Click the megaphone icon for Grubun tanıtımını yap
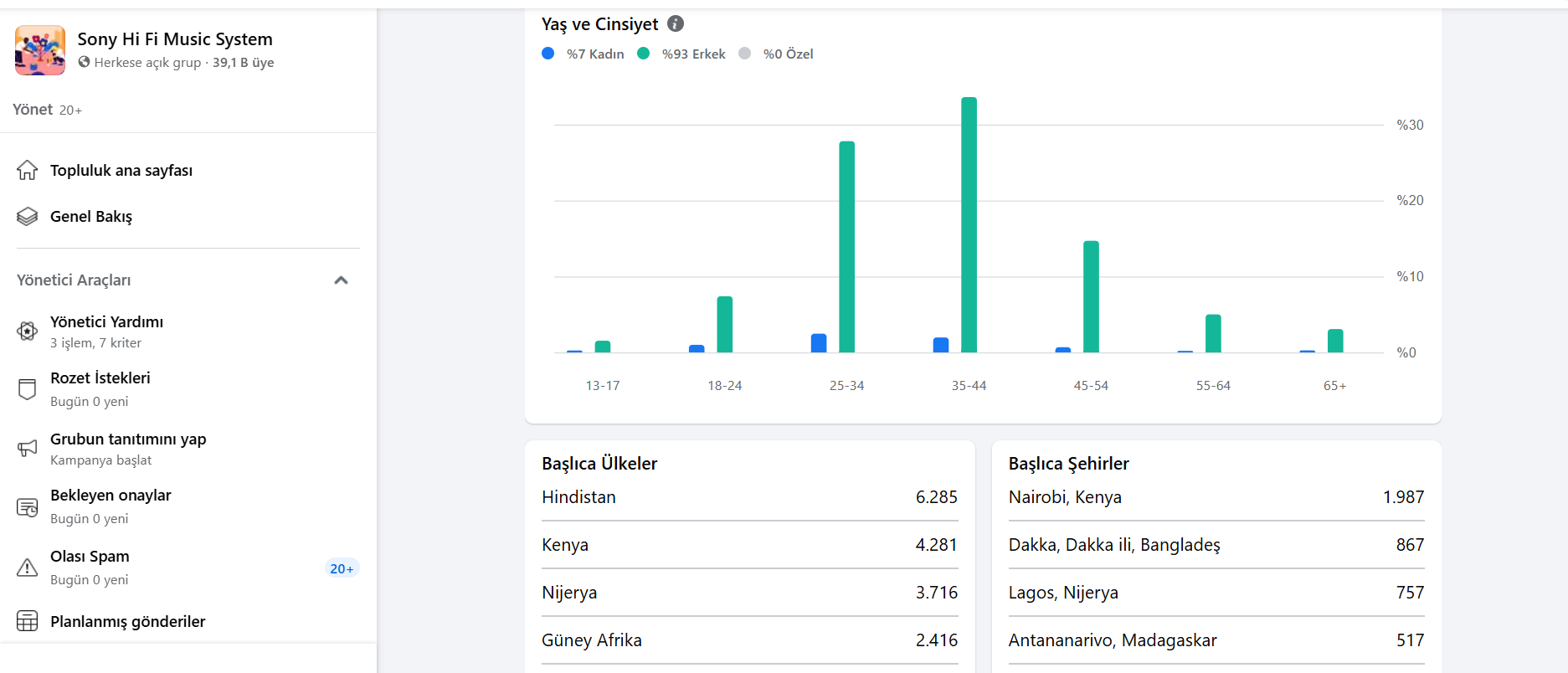The height and width of the screenshot is (673, 1568). (x=28, y=449)
